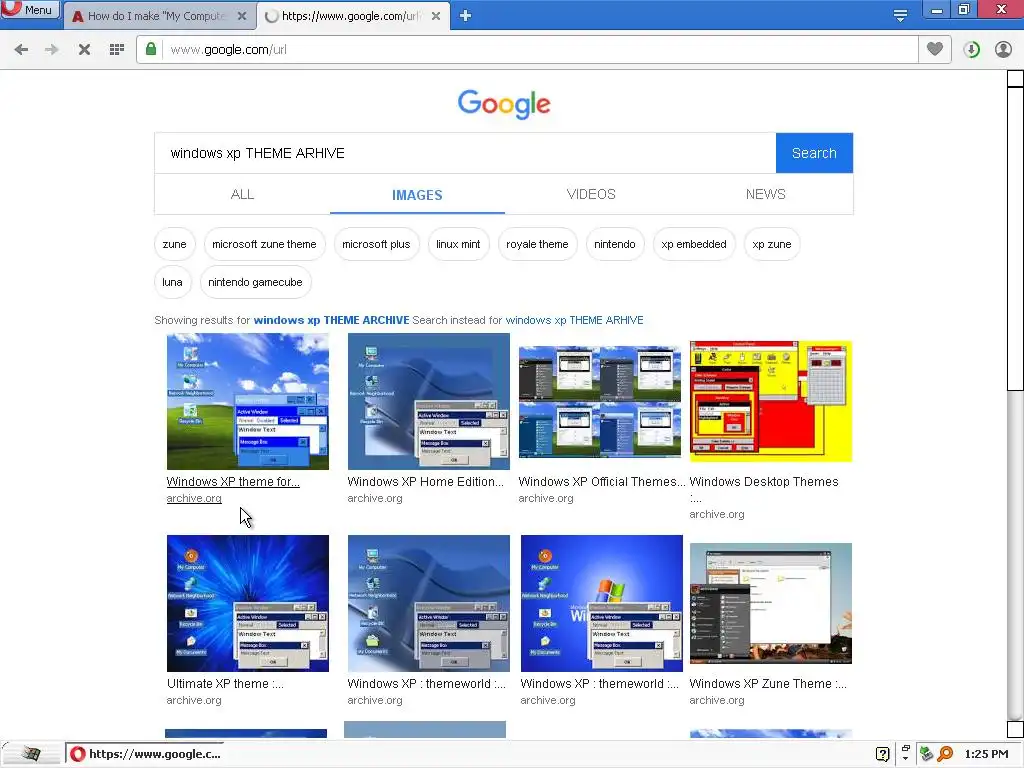Open the user account icon

pos(1003,50)
